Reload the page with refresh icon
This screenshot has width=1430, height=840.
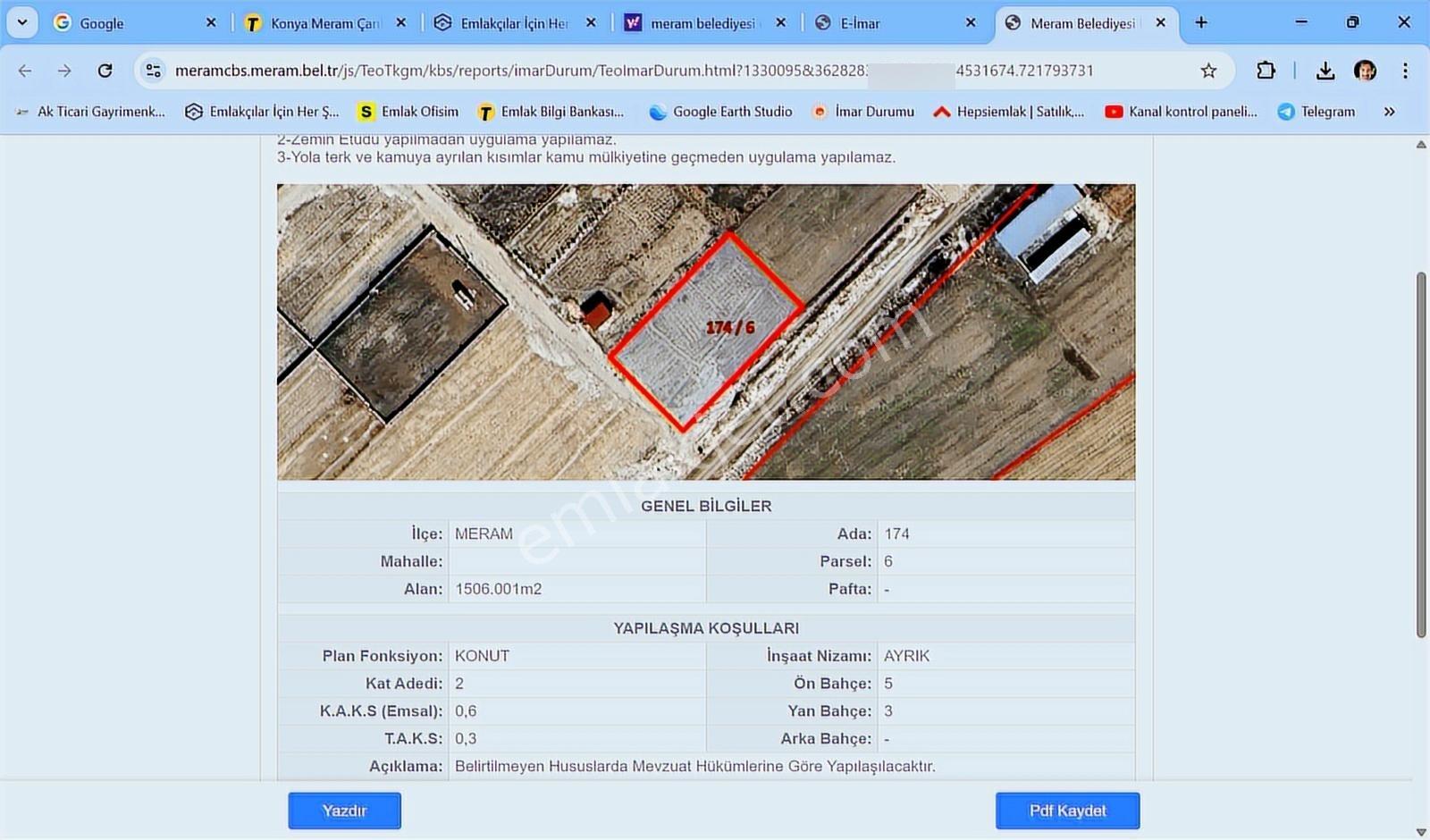tap(105, 71)
